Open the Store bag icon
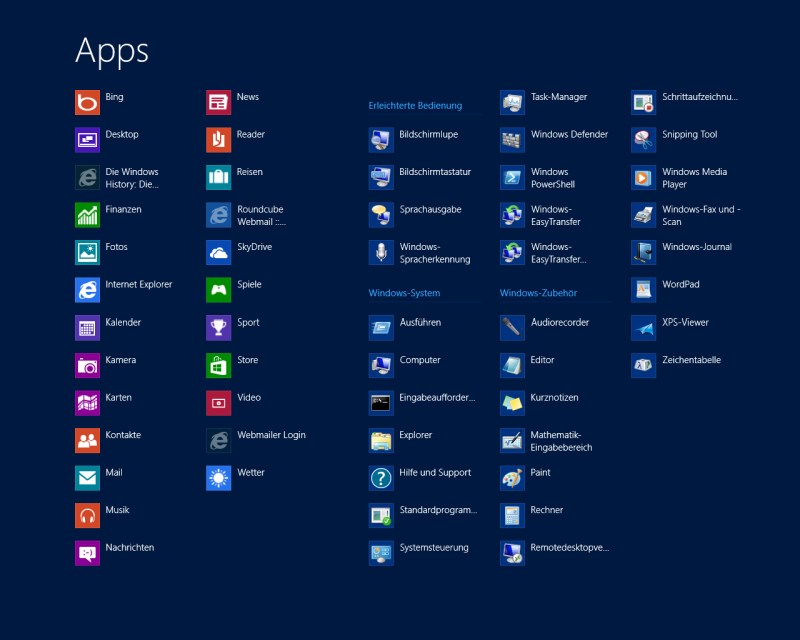This screenshot has width=800, height=640. 218,365
